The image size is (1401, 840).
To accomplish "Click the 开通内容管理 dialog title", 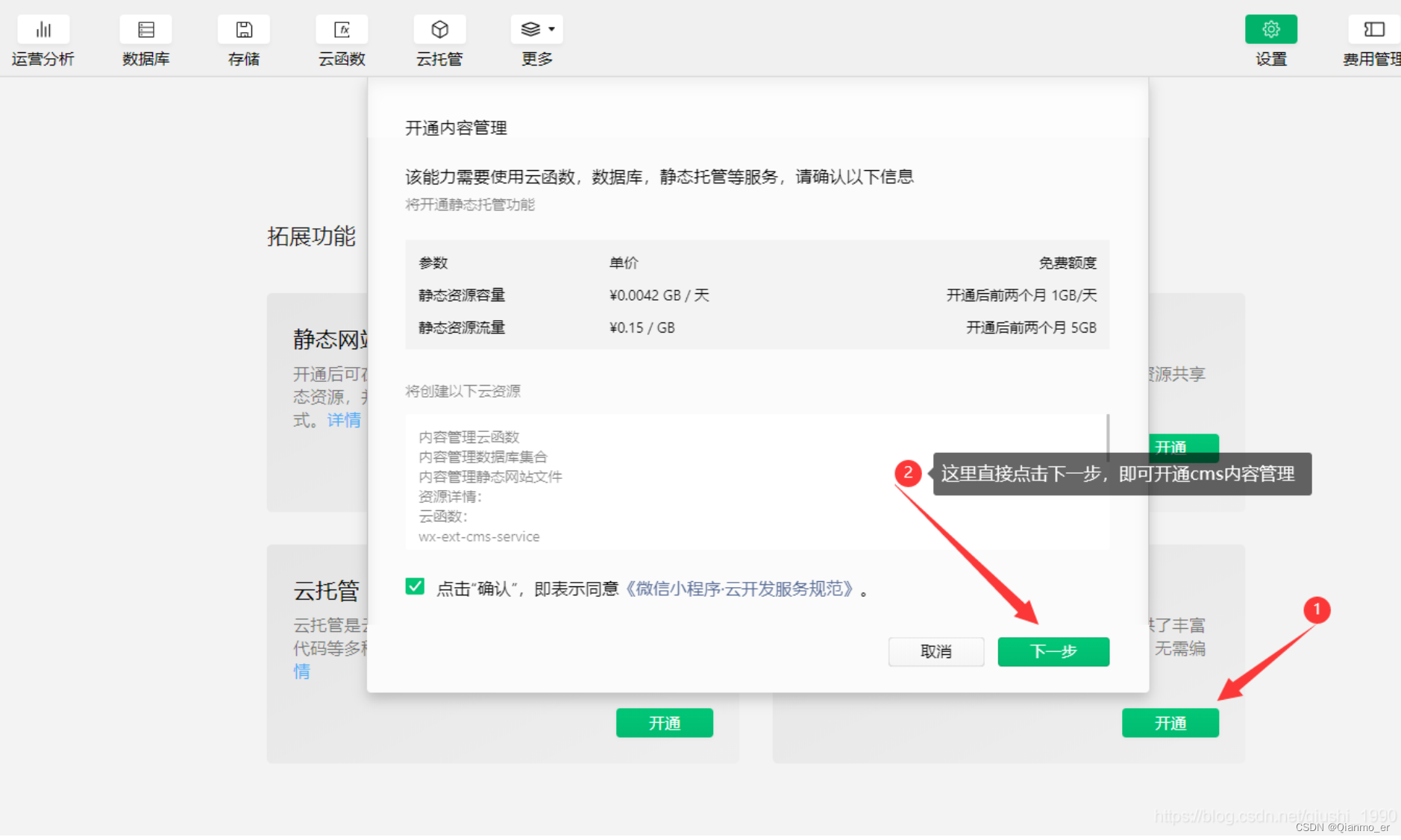I will click(x=456, y=128).
